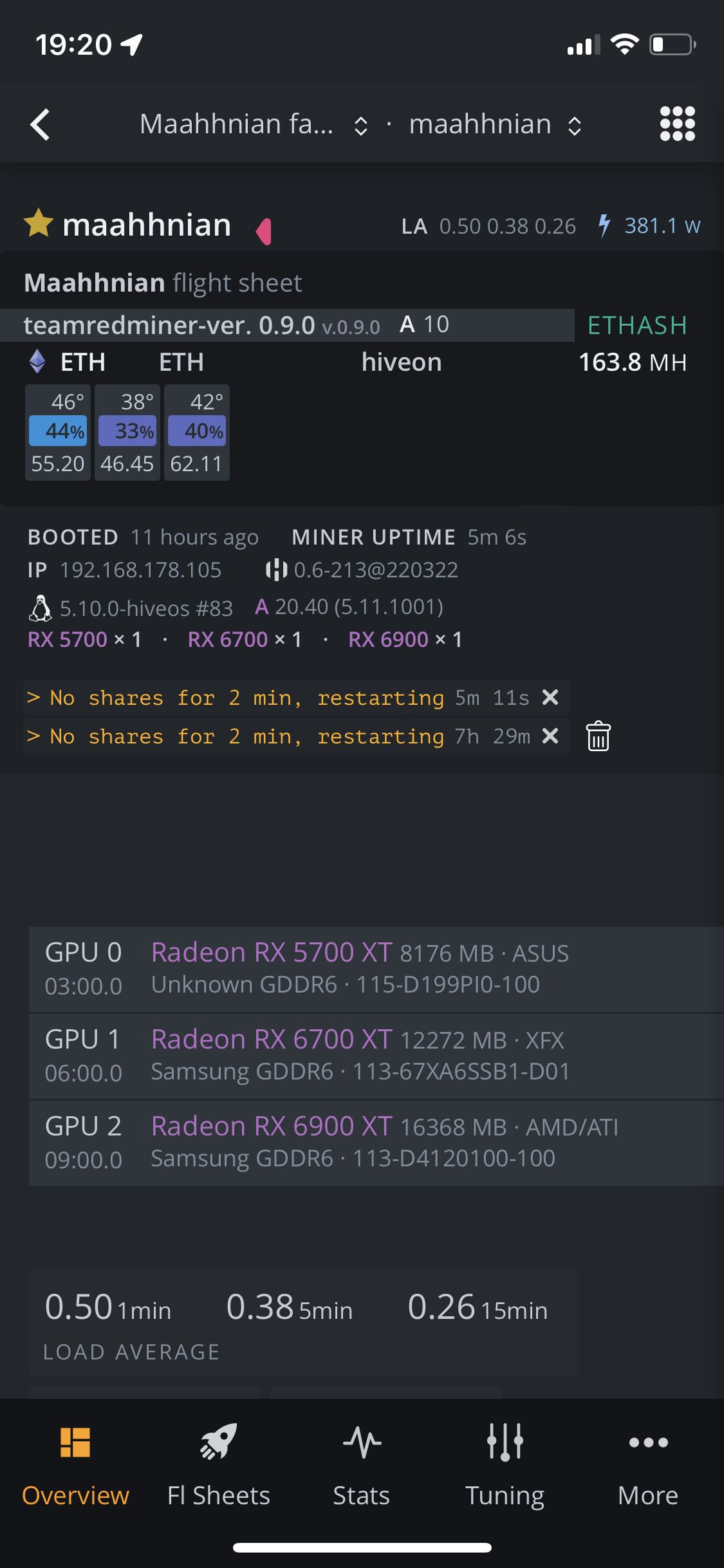
Task: Tap the 381.1 w power value
Action: pyautogui.click(x=662, y=226)
